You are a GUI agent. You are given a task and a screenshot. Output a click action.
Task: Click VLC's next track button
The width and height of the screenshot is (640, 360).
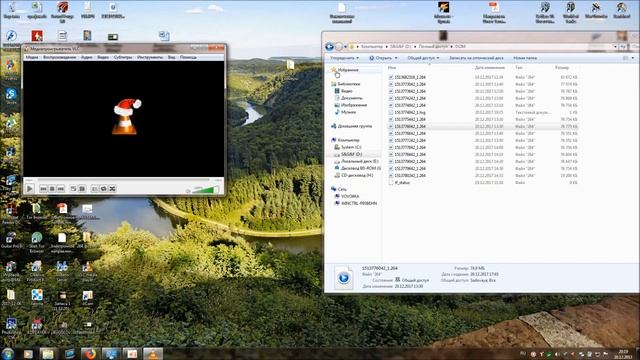coord(60,189)
